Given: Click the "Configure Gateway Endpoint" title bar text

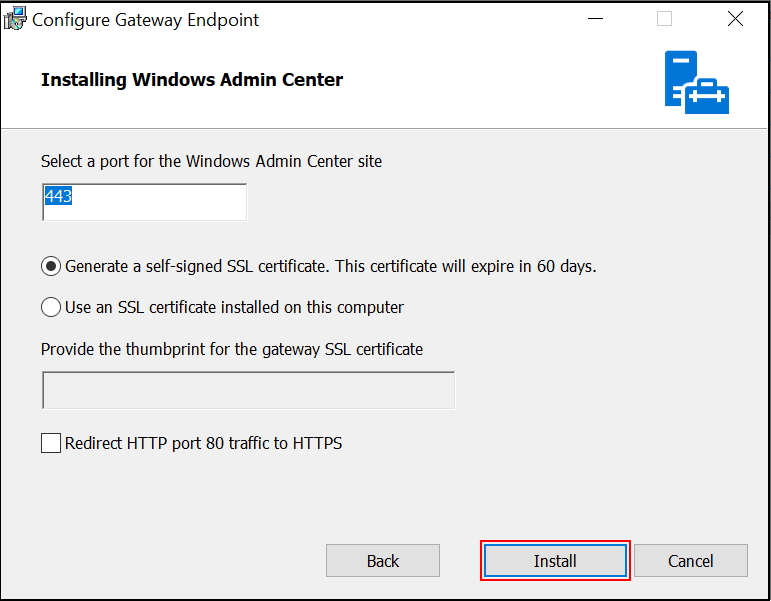Looking at the screenshot, I should coord(146,20).
